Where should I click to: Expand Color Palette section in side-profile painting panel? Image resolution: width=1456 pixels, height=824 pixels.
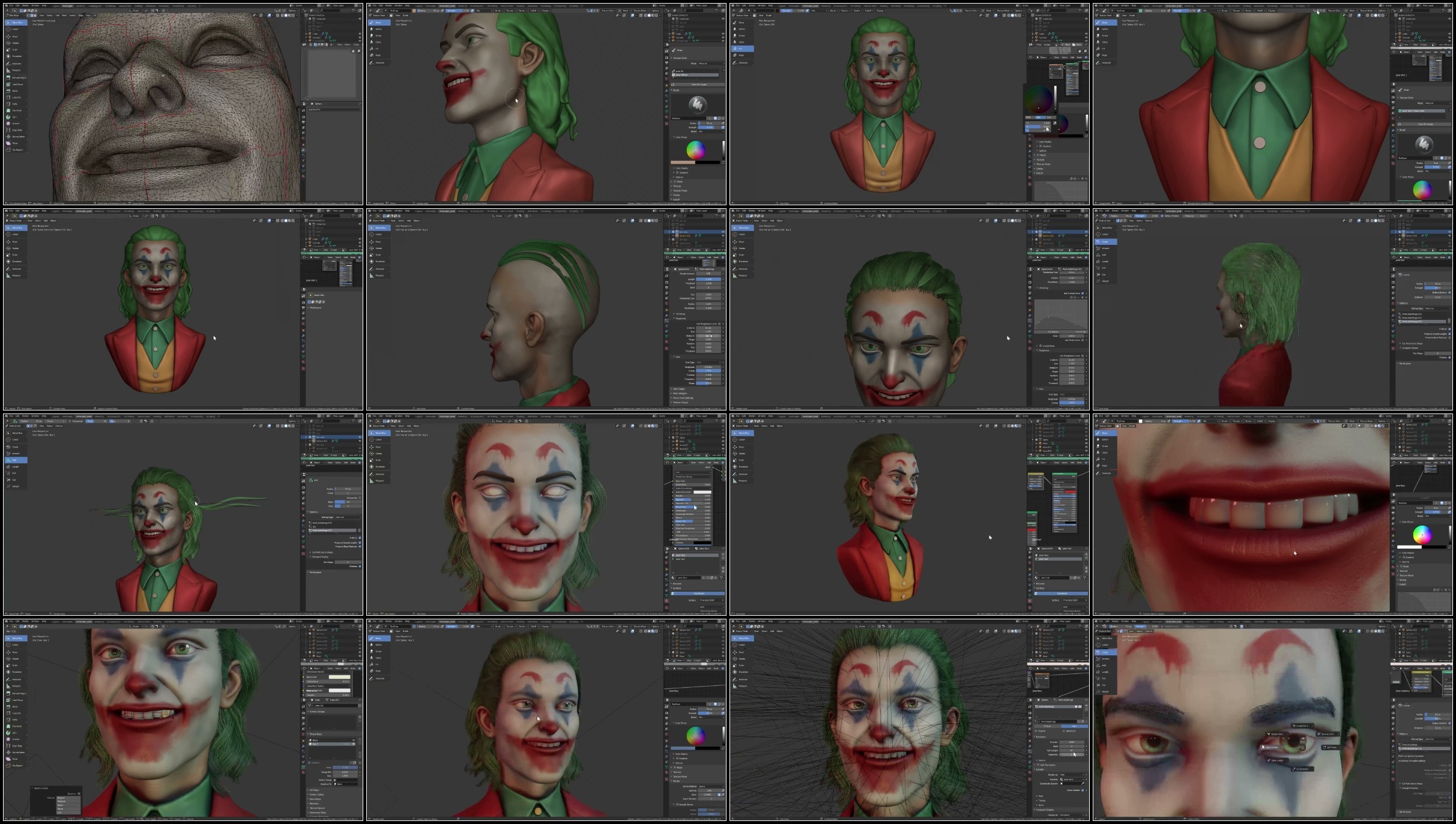[682, 168]
